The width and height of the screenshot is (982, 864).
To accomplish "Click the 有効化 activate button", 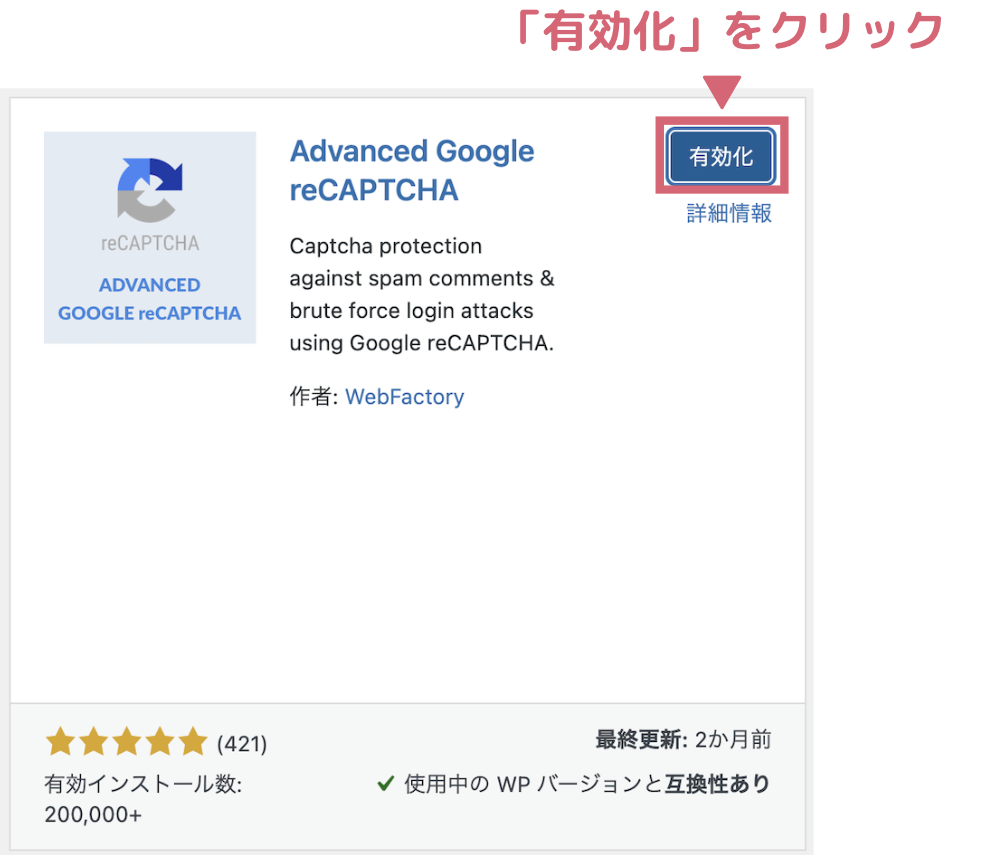I will coord(721,156).
